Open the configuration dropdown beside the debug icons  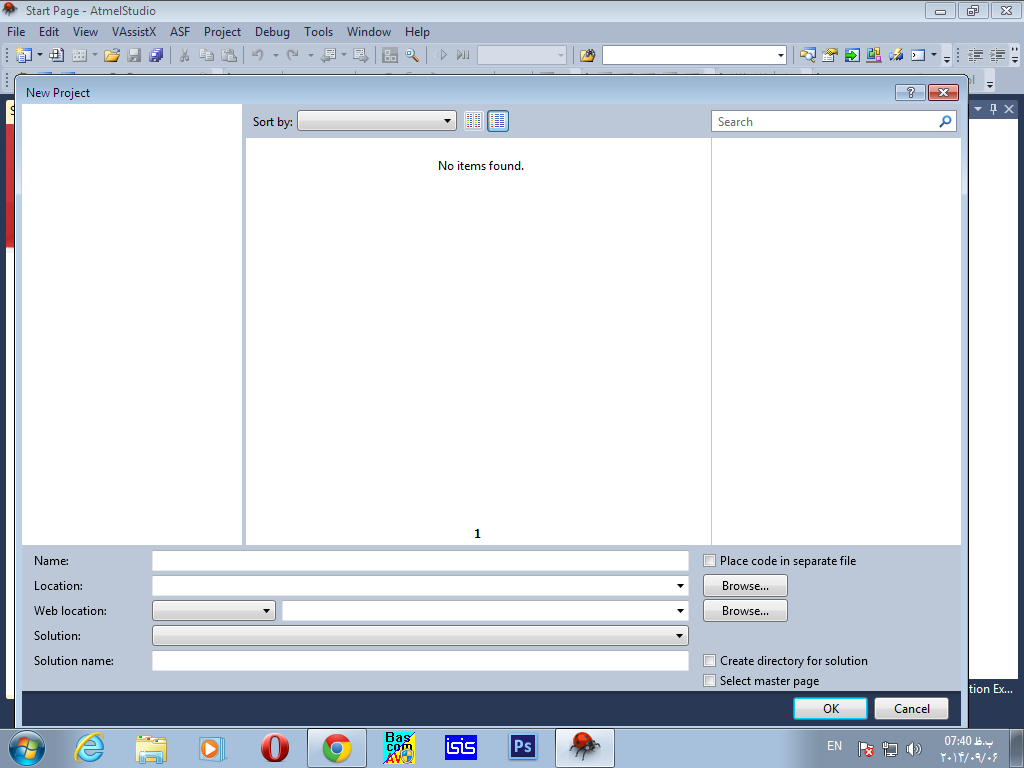click(x=522, y=56)
